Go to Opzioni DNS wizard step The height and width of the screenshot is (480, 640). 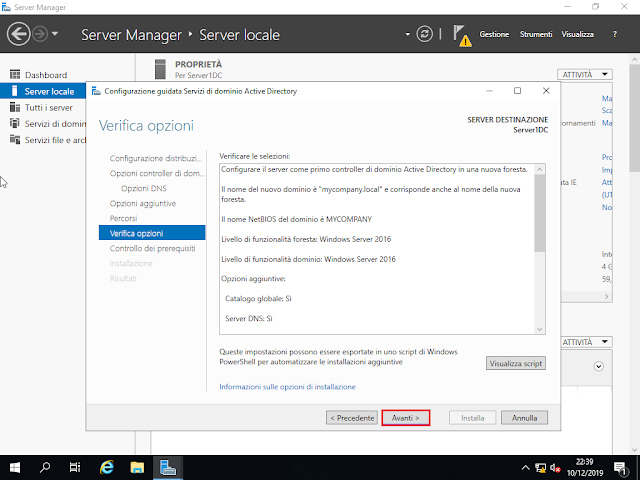[144, 189]
